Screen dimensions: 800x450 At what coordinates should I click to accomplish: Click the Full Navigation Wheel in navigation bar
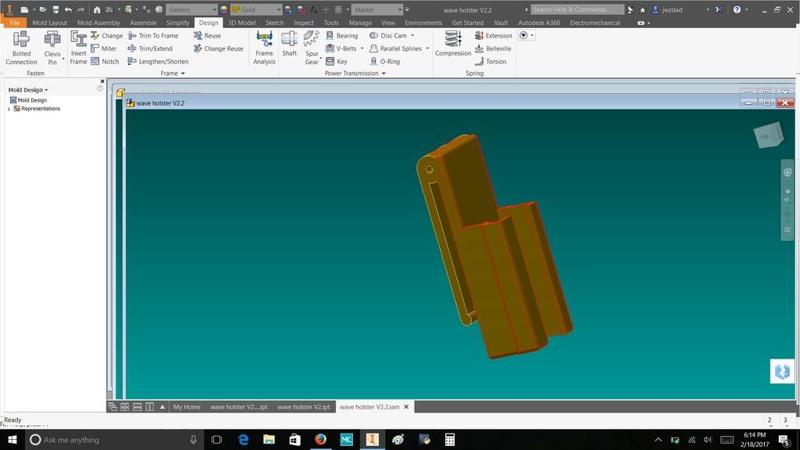pos(787,172)
